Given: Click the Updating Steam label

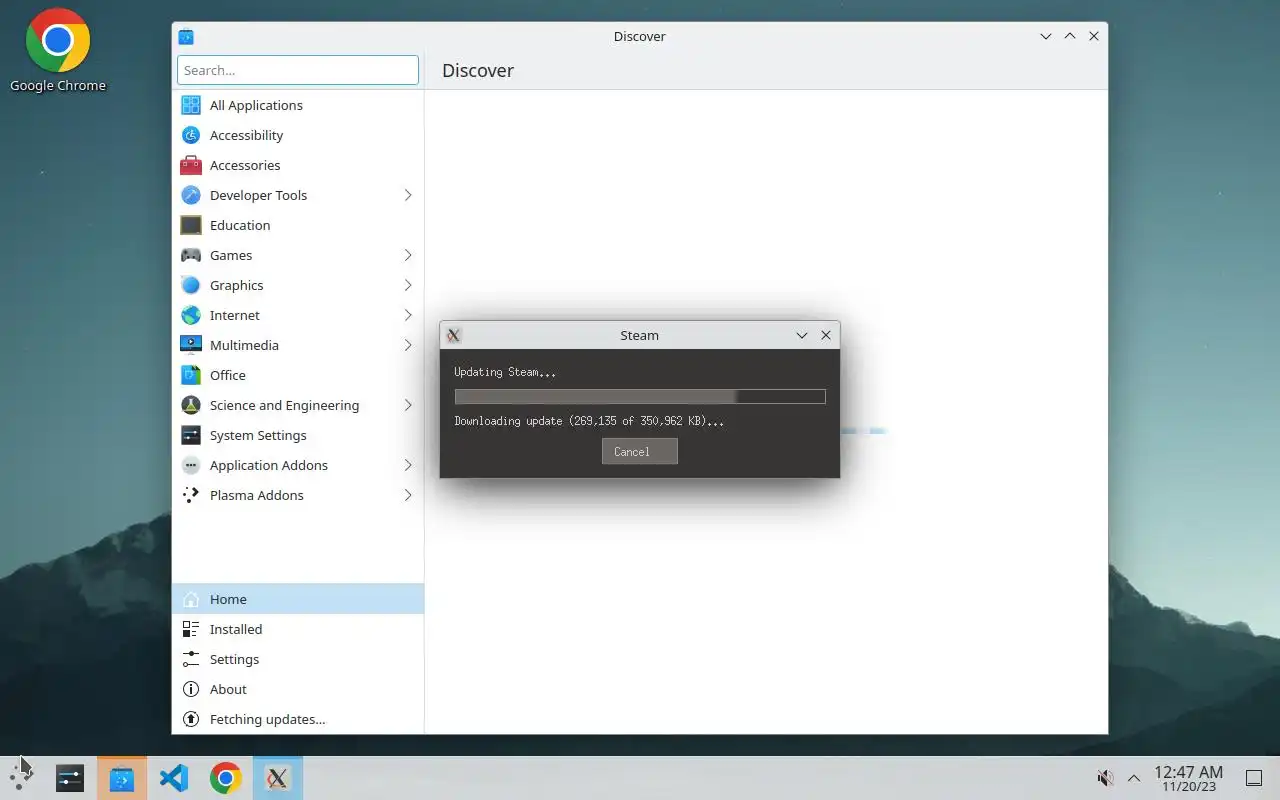Looking at the screenshot, I should coord(505,372).
